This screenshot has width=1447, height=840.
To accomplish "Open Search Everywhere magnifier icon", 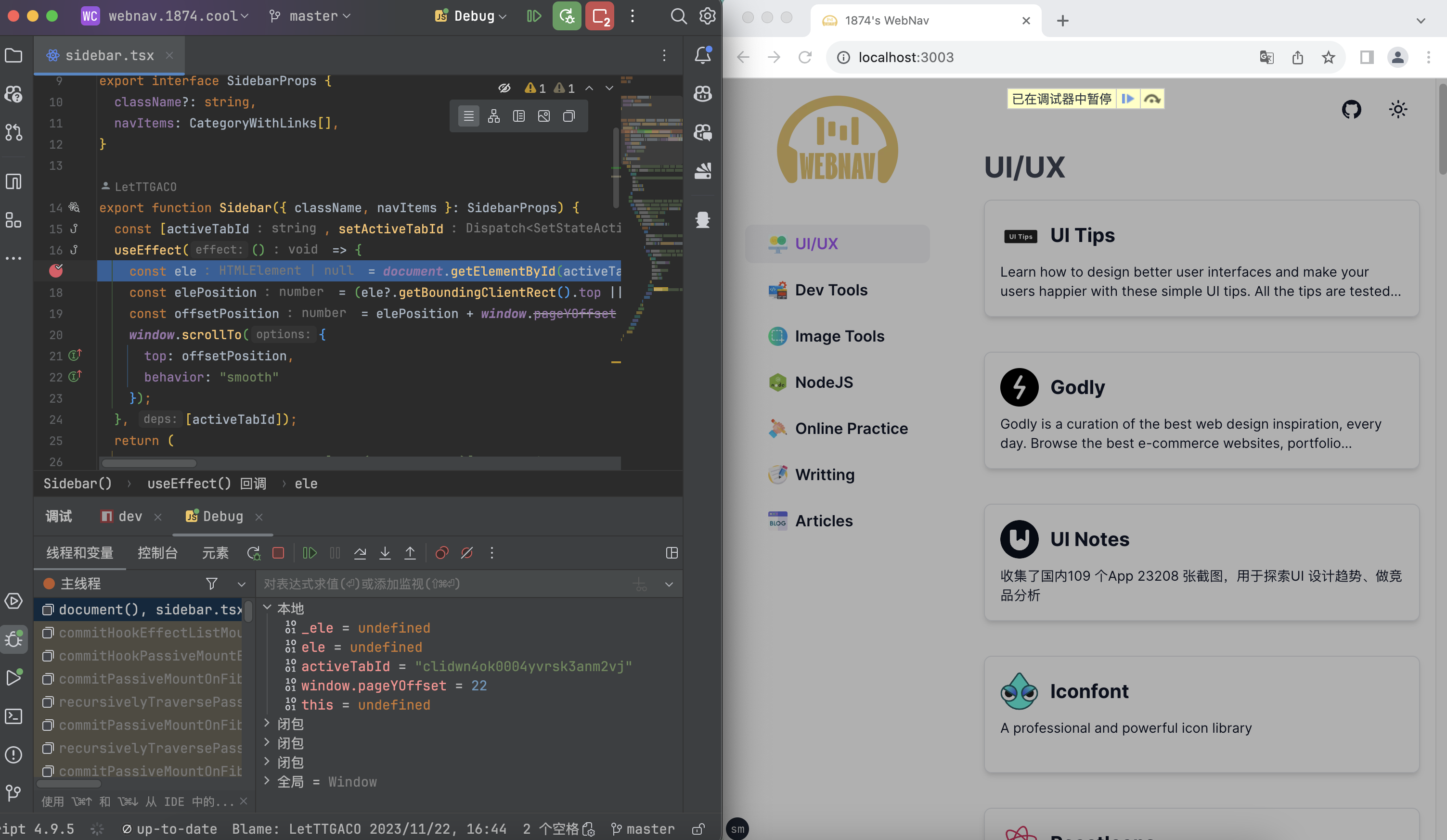I will [x=678, y=16].
